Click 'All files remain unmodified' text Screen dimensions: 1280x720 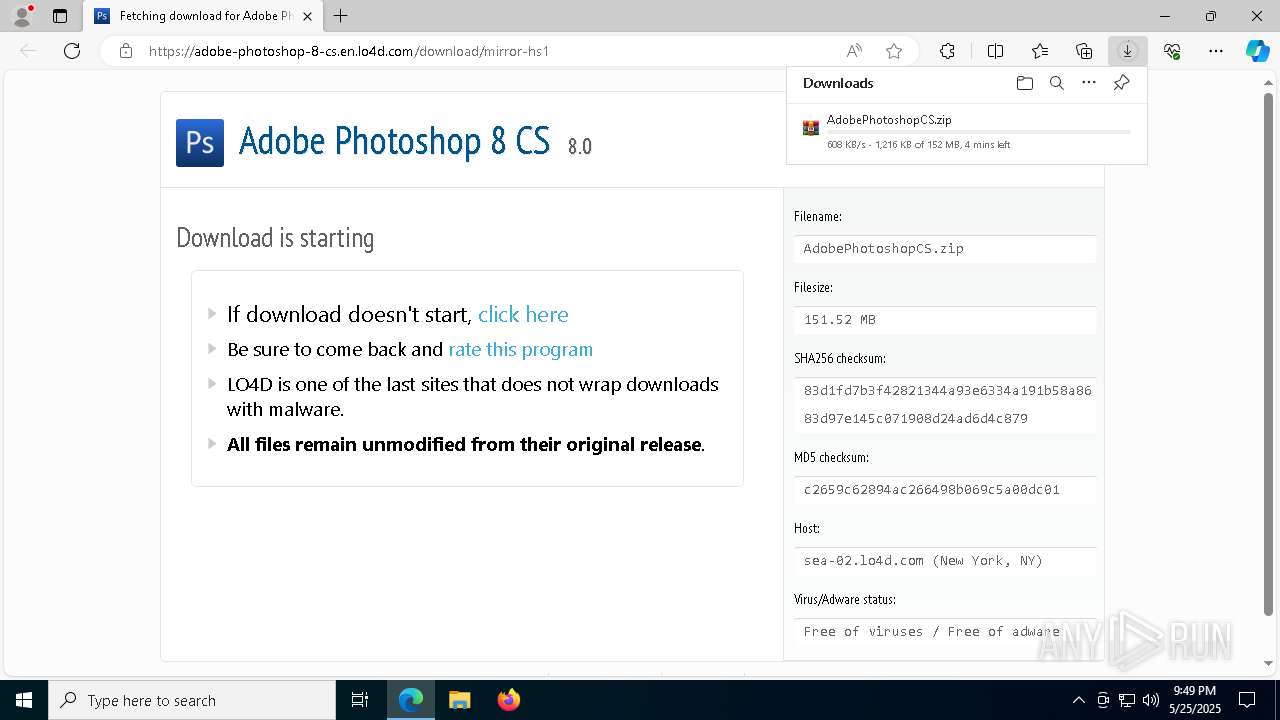click(x=464, y=444)
